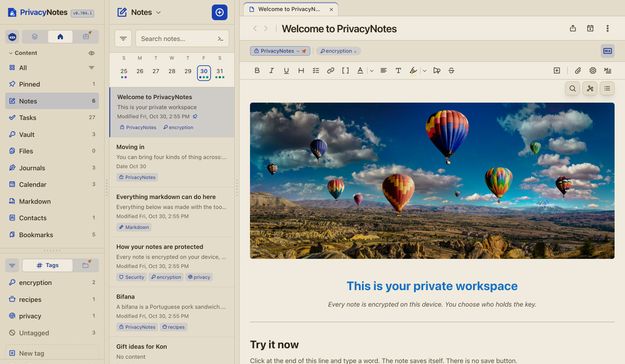The image size is (625, 364).
Task: Click the hot air balloons cover image
Action: pyautogui.click(x=432, y=181)
